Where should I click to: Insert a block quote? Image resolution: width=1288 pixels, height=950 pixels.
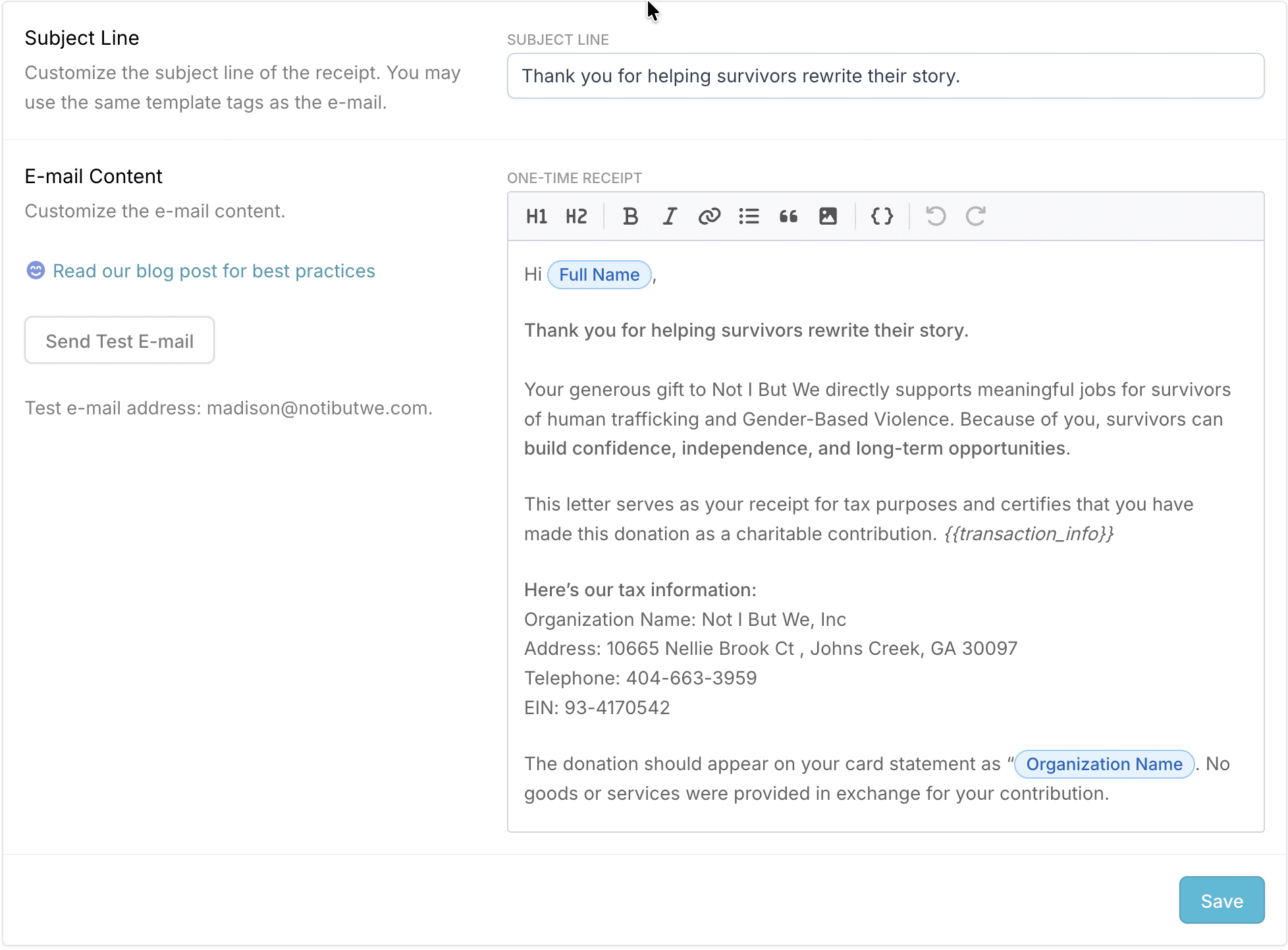click(x=788, y=216)
